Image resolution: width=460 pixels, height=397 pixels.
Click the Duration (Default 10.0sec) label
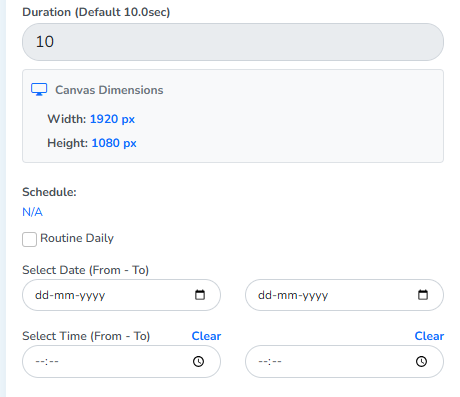click(96, 12)
